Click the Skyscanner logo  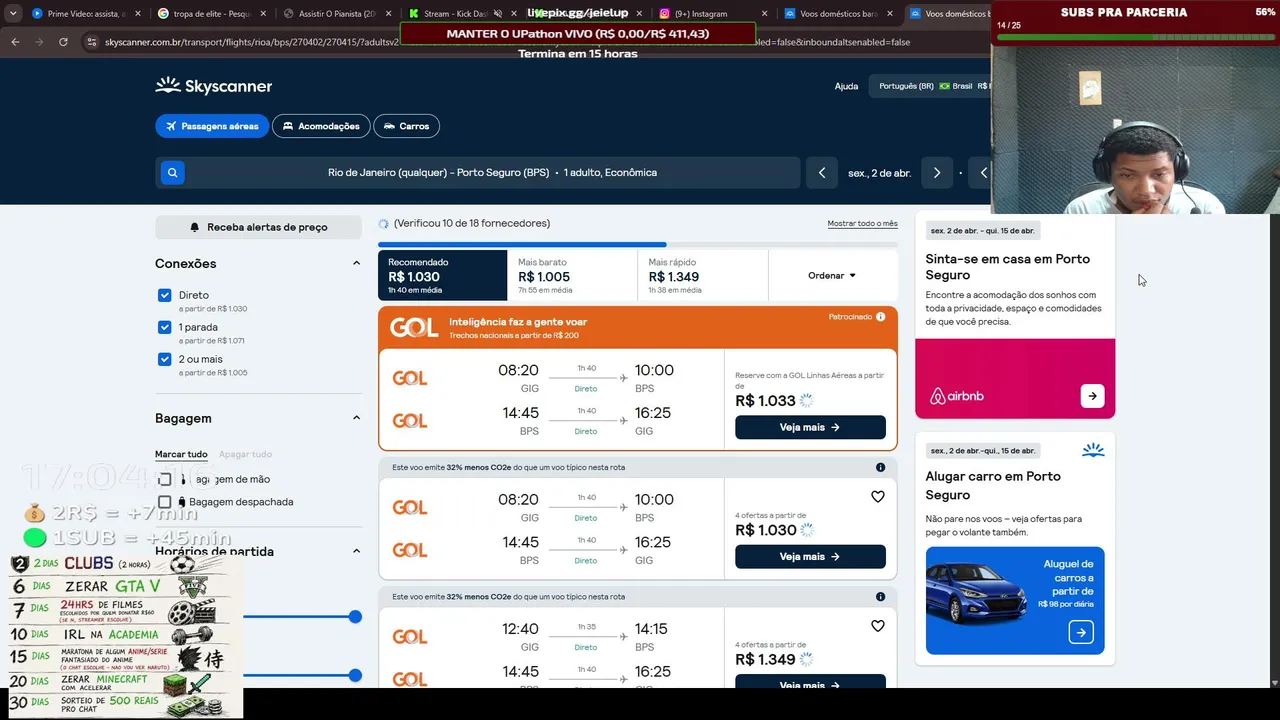(214, 86)
